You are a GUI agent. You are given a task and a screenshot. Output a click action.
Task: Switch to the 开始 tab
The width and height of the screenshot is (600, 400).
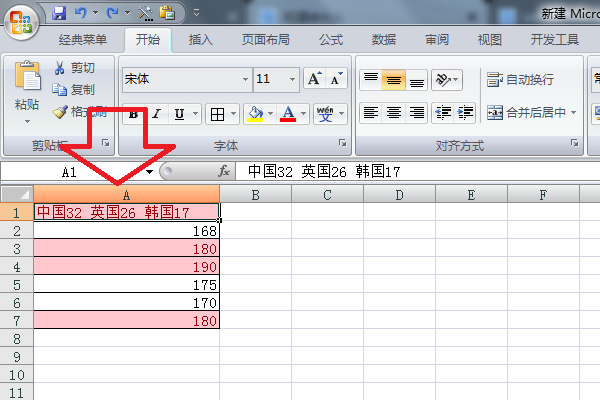click(148, 39)
